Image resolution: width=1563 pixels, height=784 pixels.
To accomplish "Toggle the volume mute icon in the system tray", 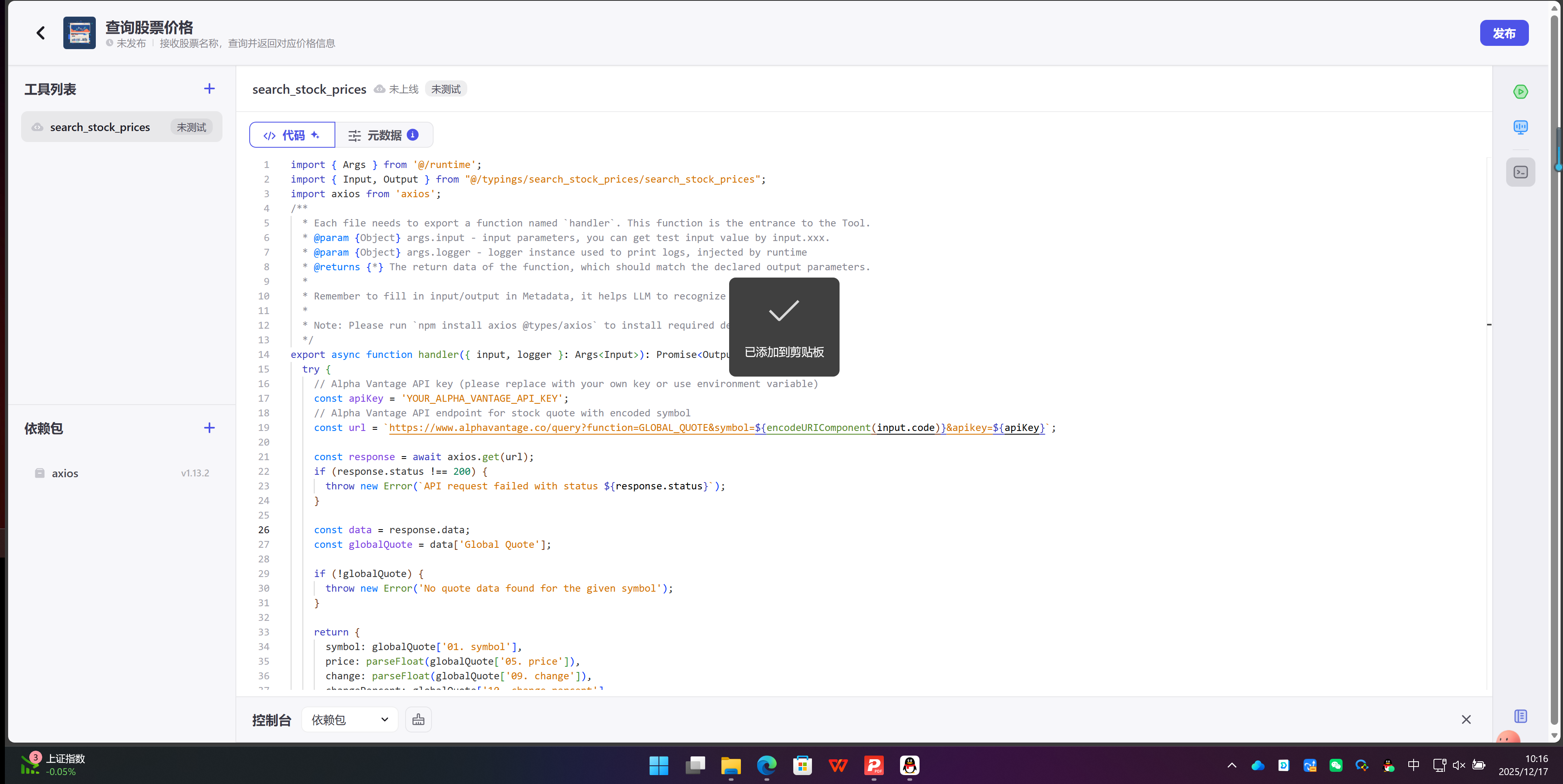I will [x=1459, y=765].
